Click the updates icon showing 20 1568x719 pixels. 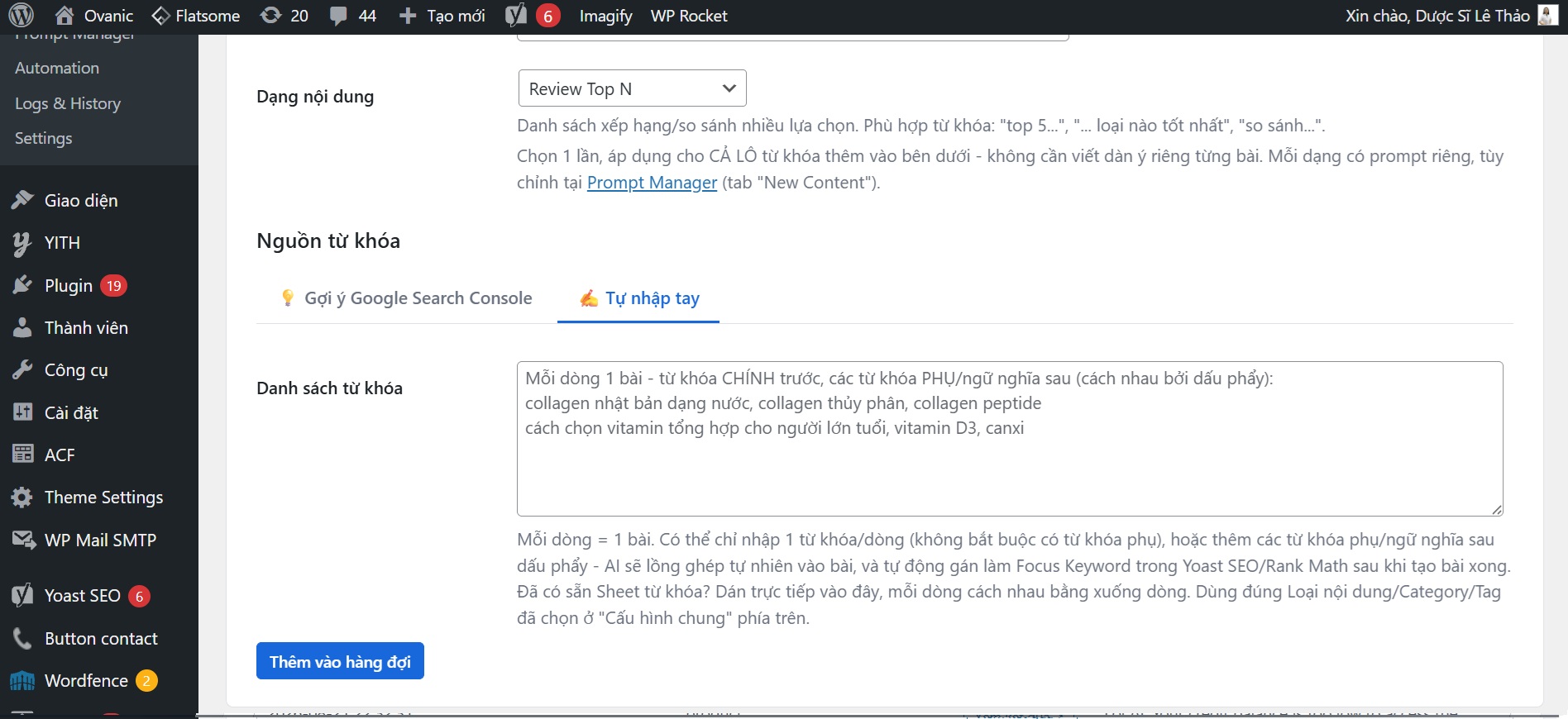[x=270, y=16]
